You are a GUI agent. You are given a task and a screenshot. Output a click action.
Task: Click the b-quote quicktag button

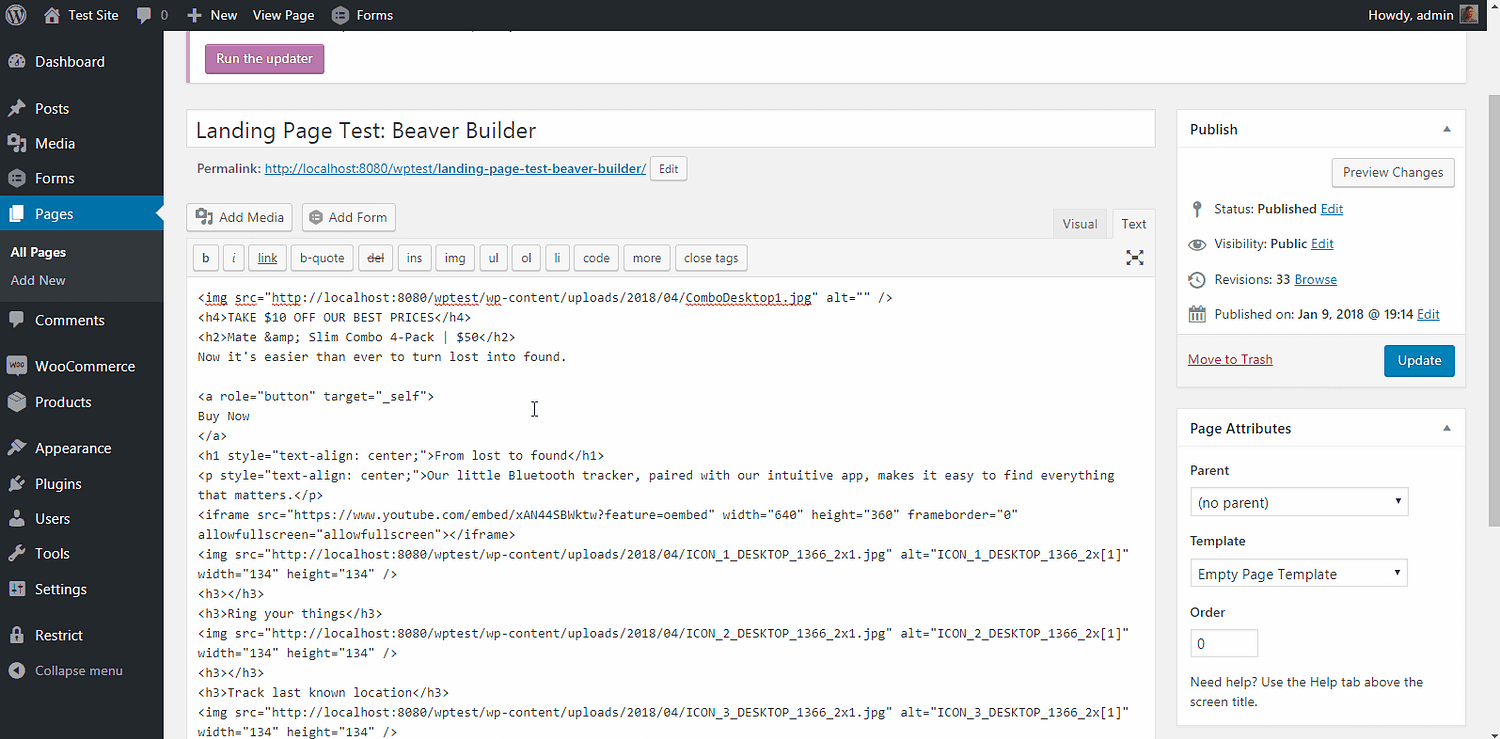click(322, 258)
